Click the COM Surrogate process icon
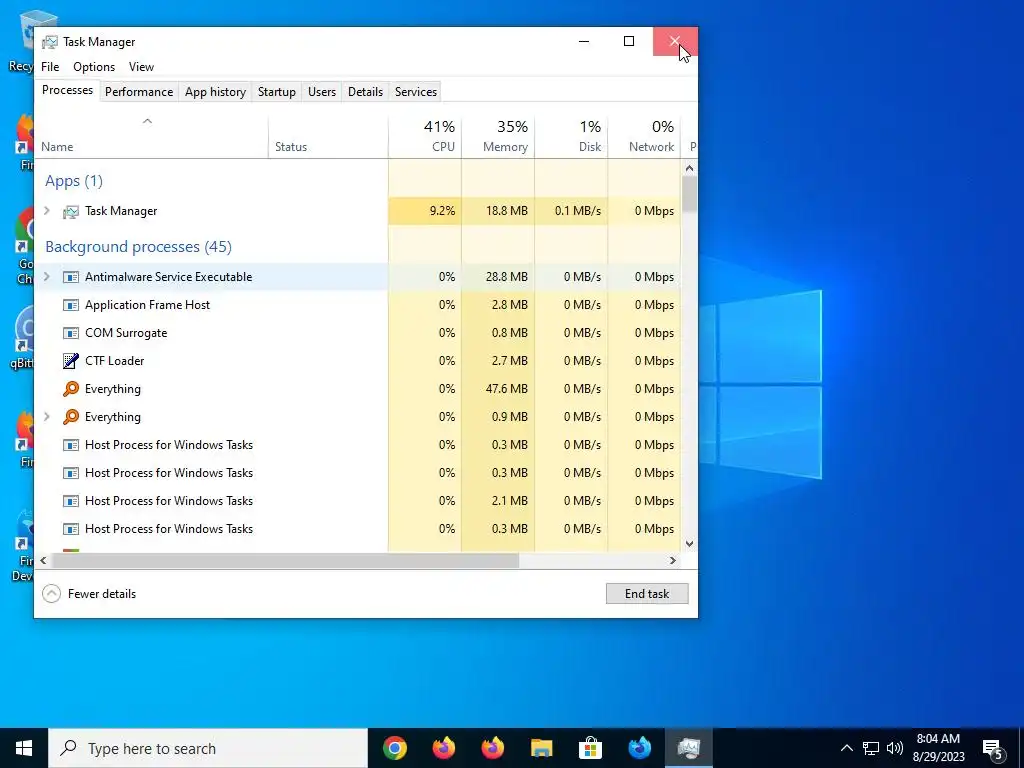1024x768 pixels. (71, 333)
